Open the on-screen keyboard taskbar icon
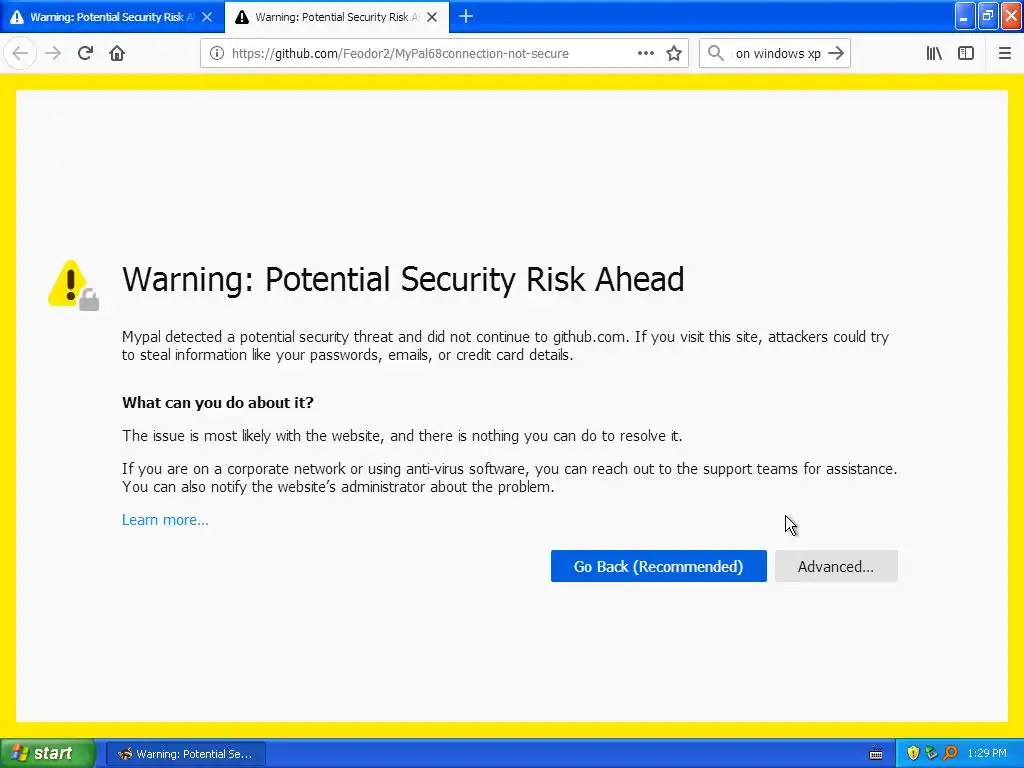Viewport: 1024px width, 768px height. (876, 754)
